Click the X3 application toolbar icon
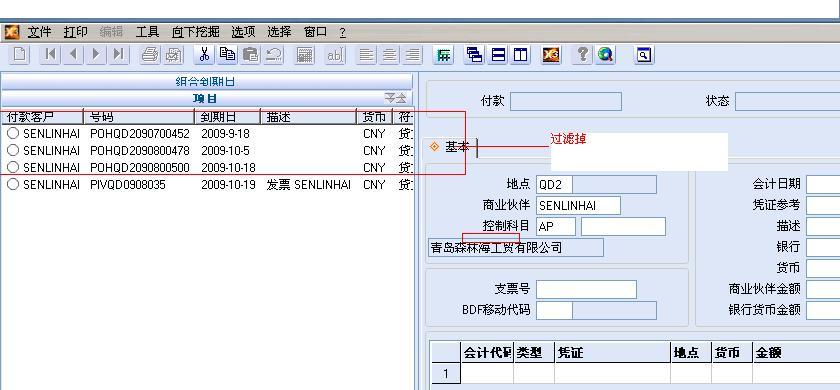 coord(551,55)
